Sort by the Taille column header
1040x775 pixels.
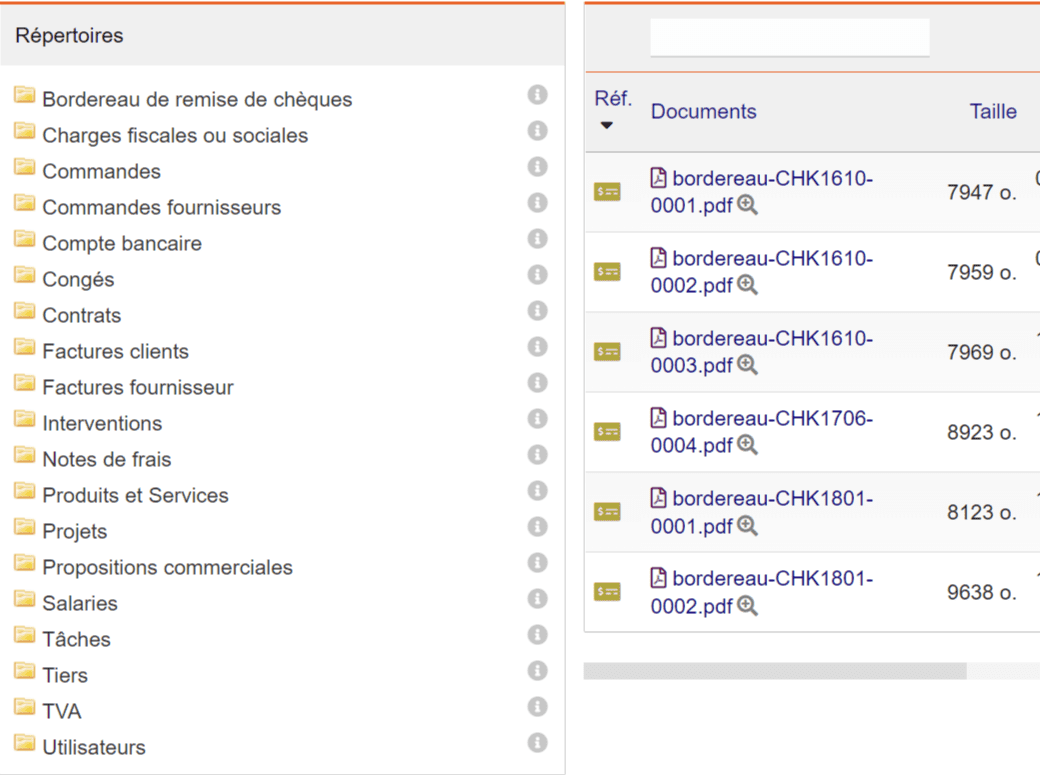click(x=992, y=111)
